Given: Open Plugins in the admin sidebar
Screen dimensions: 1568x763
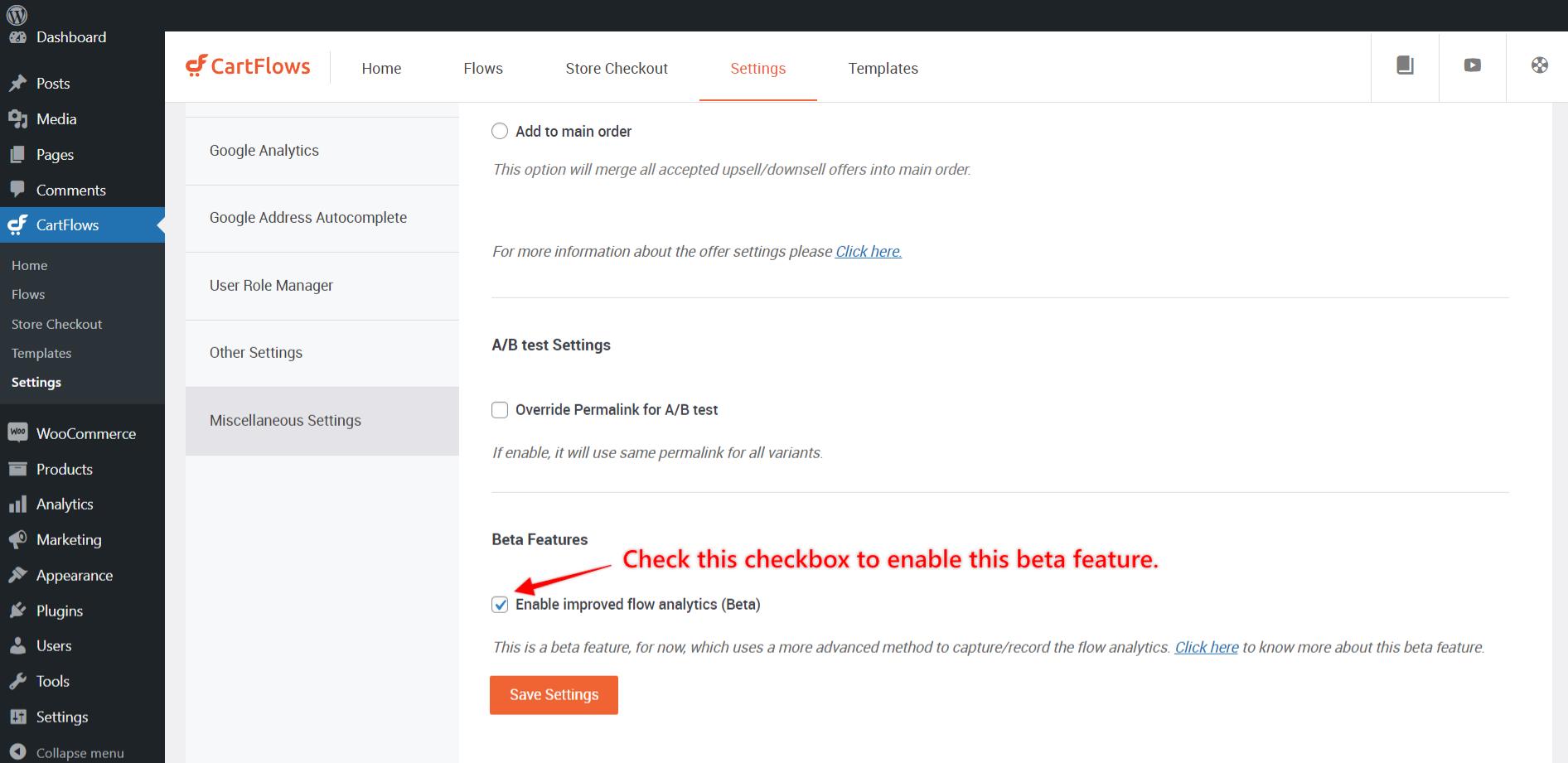Looking at the screenshot, I should 59,611.
